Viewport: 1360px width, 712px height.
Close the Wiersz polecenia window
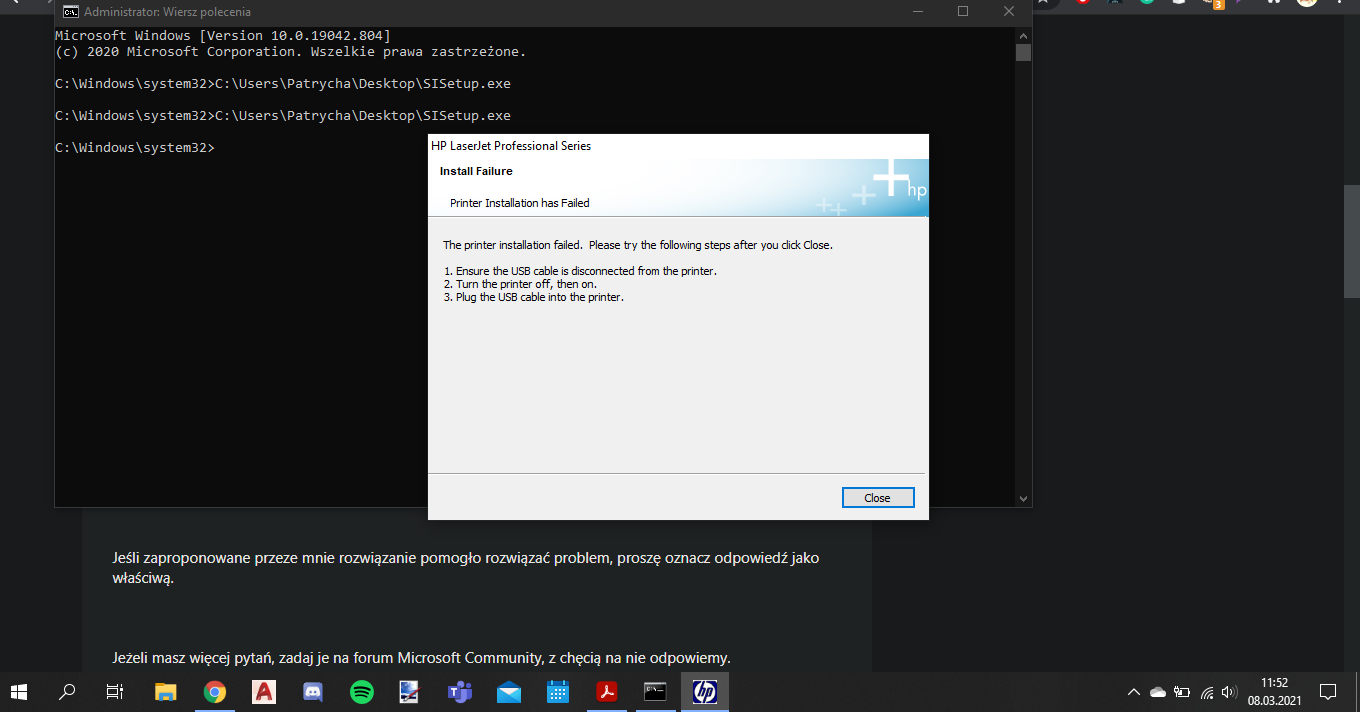coord(1009,12)
